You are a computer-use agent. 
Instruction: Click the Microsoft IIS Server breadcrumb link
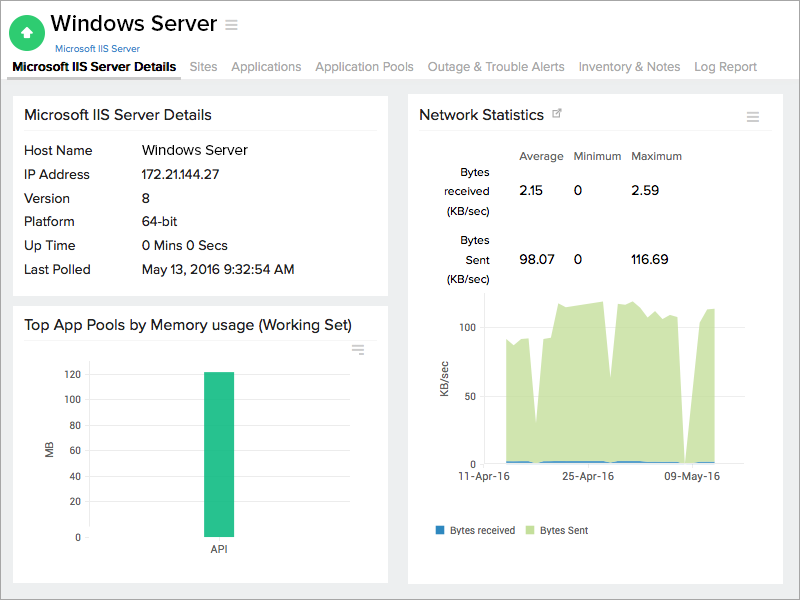[97, 48]
